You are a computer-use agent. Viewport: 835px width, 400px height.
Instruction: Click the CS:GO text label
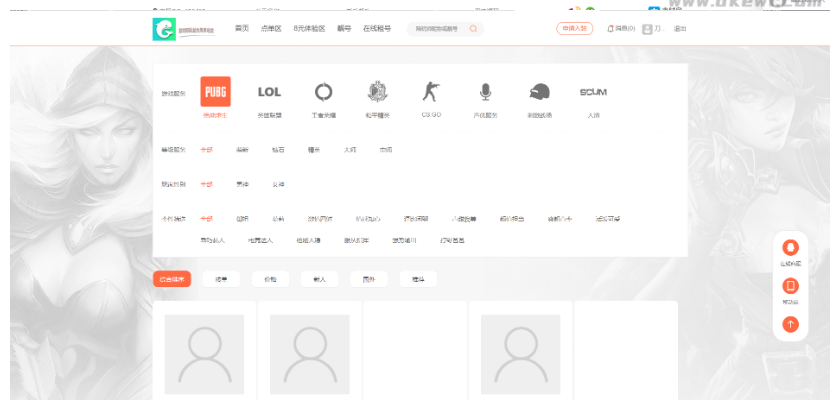point(431,115)
